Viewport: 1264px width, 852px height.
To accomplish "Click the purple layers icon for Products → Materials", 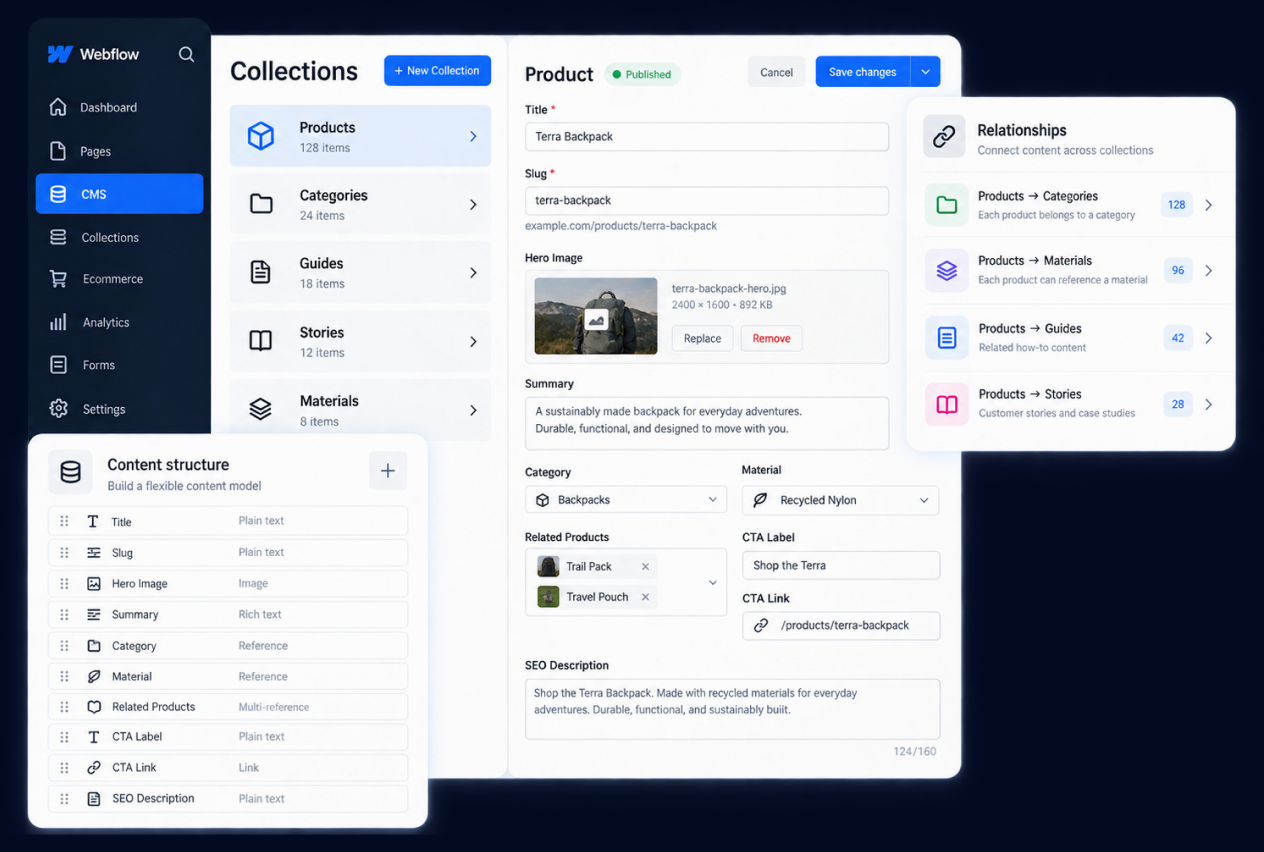I will click(x=946, y=270).
